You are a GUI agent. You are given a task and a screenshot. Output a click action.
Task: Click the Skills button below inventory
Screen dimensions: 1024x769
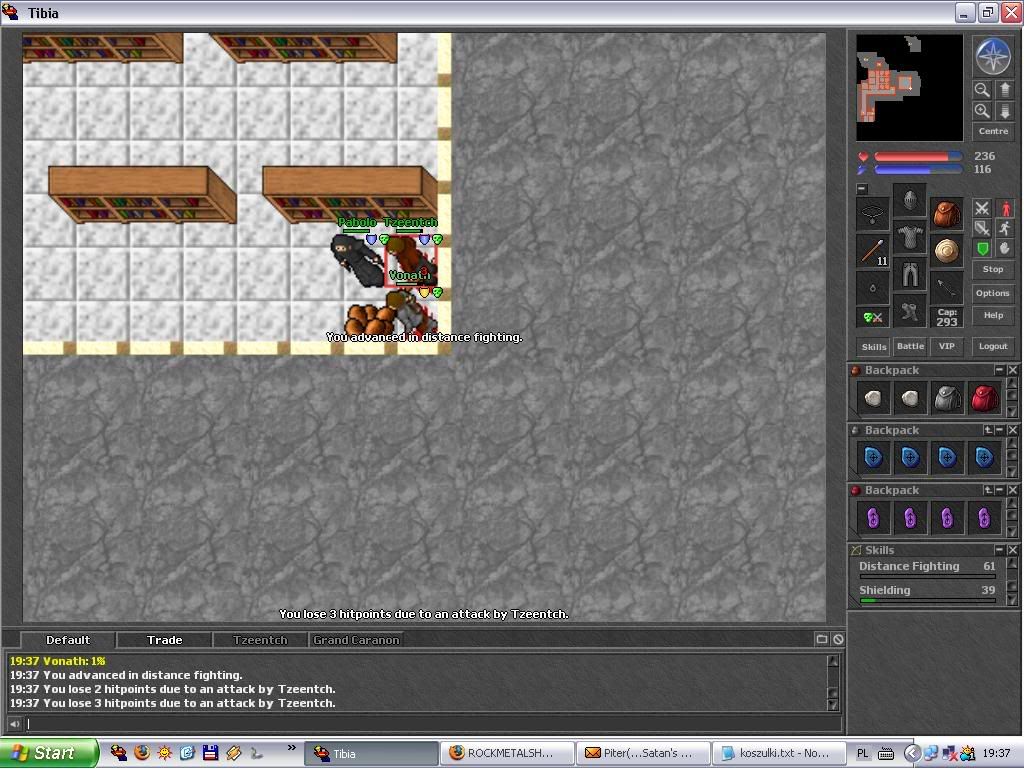874,347
